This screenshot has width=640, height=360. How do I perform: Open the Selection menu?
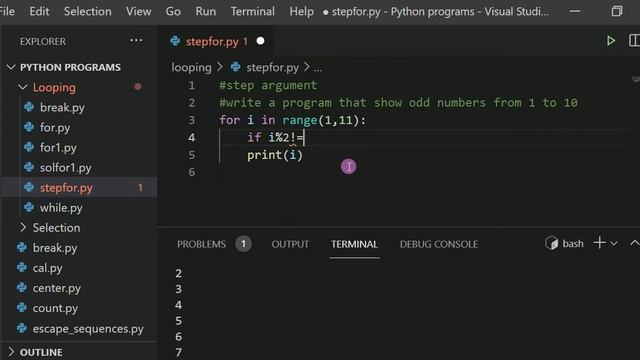(87, 11)
